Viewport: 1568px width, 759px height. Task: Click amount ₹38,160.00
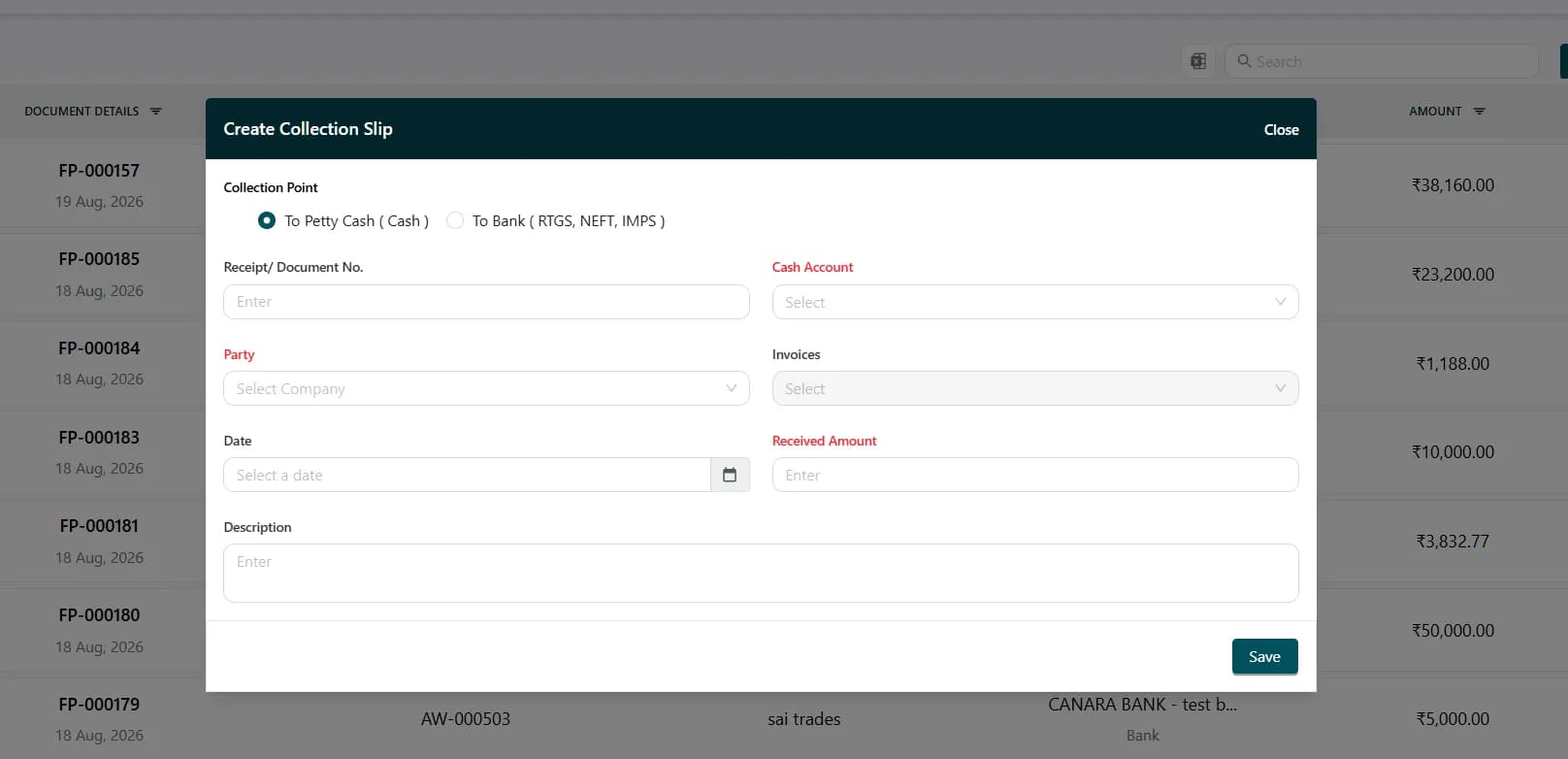click(x=1453, y=185)
